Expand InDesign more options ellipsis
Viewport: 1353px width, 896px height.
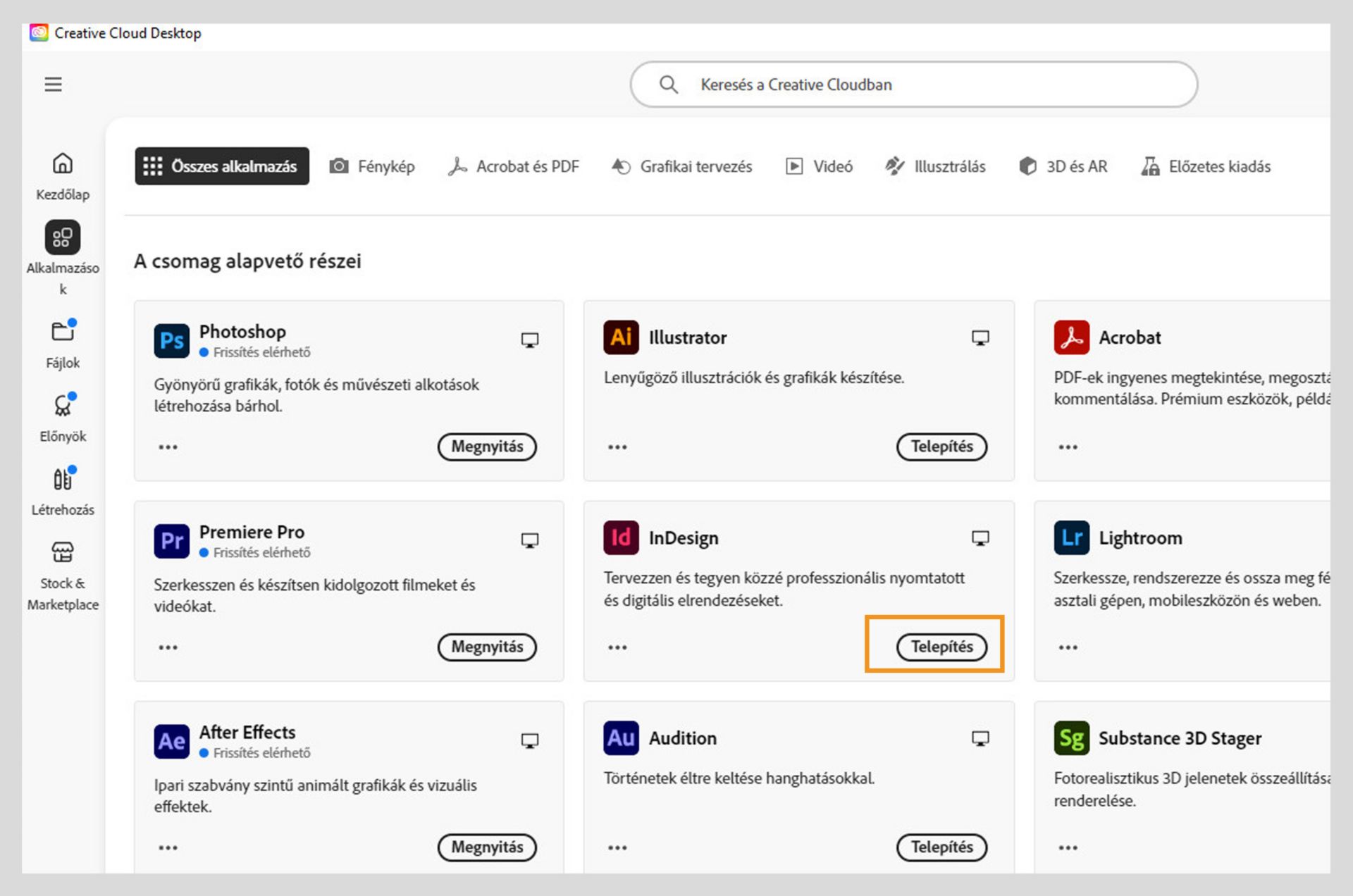pos(617,647)
